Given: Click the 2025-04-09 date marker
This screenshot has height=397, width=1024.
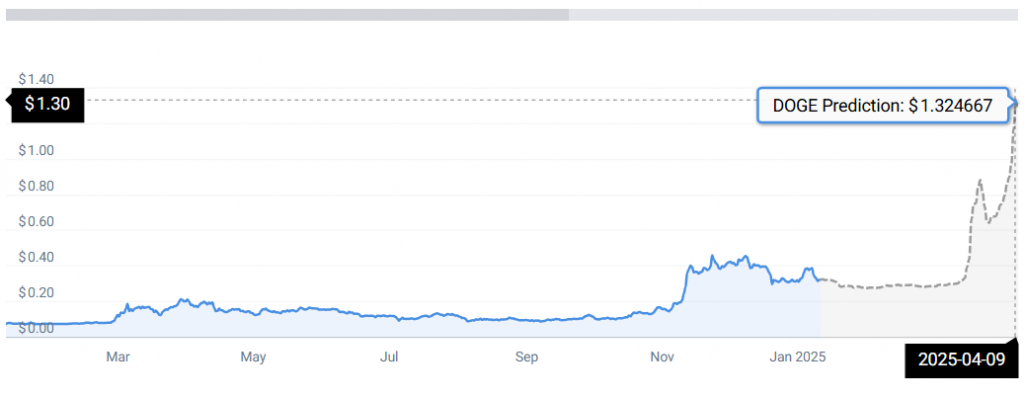Looking at the screenshot, I should click(961, 359).
